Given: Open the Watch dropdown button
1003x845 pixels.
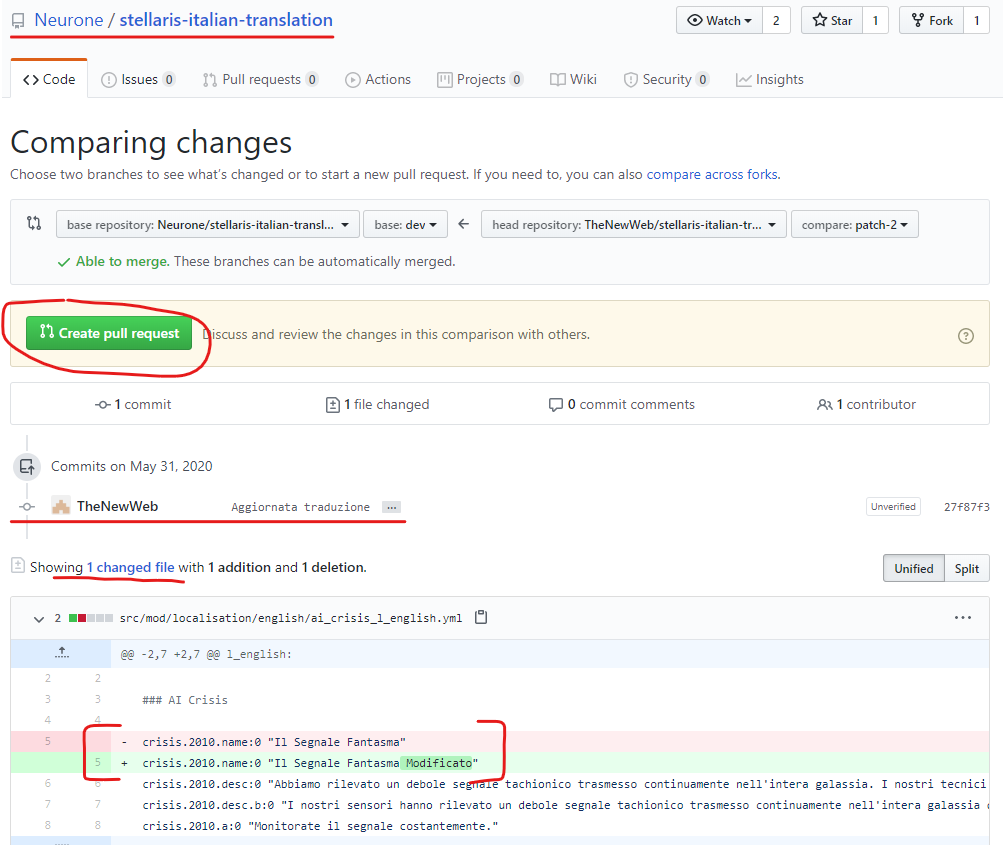Looking at the screenshot, I should tap(719, 20).
